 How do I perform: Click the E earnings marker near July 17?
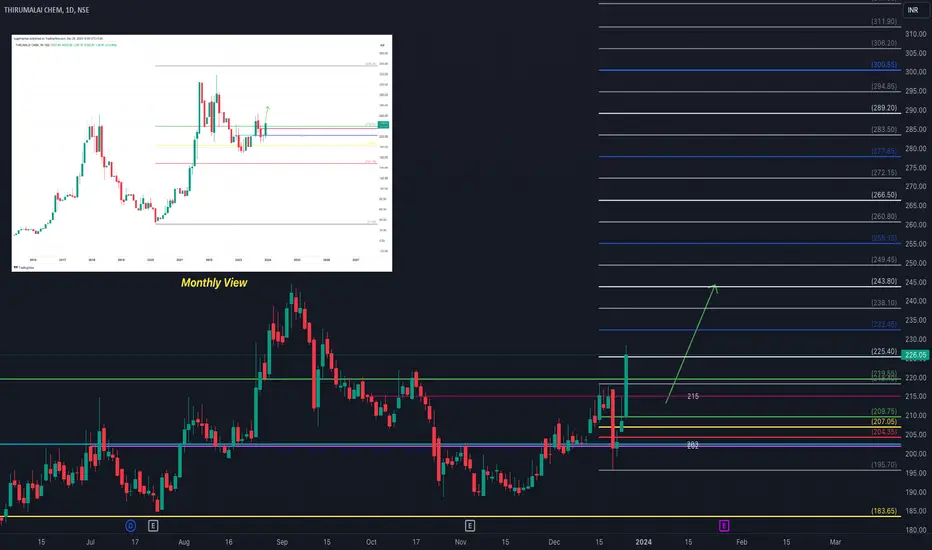[153, 526]
